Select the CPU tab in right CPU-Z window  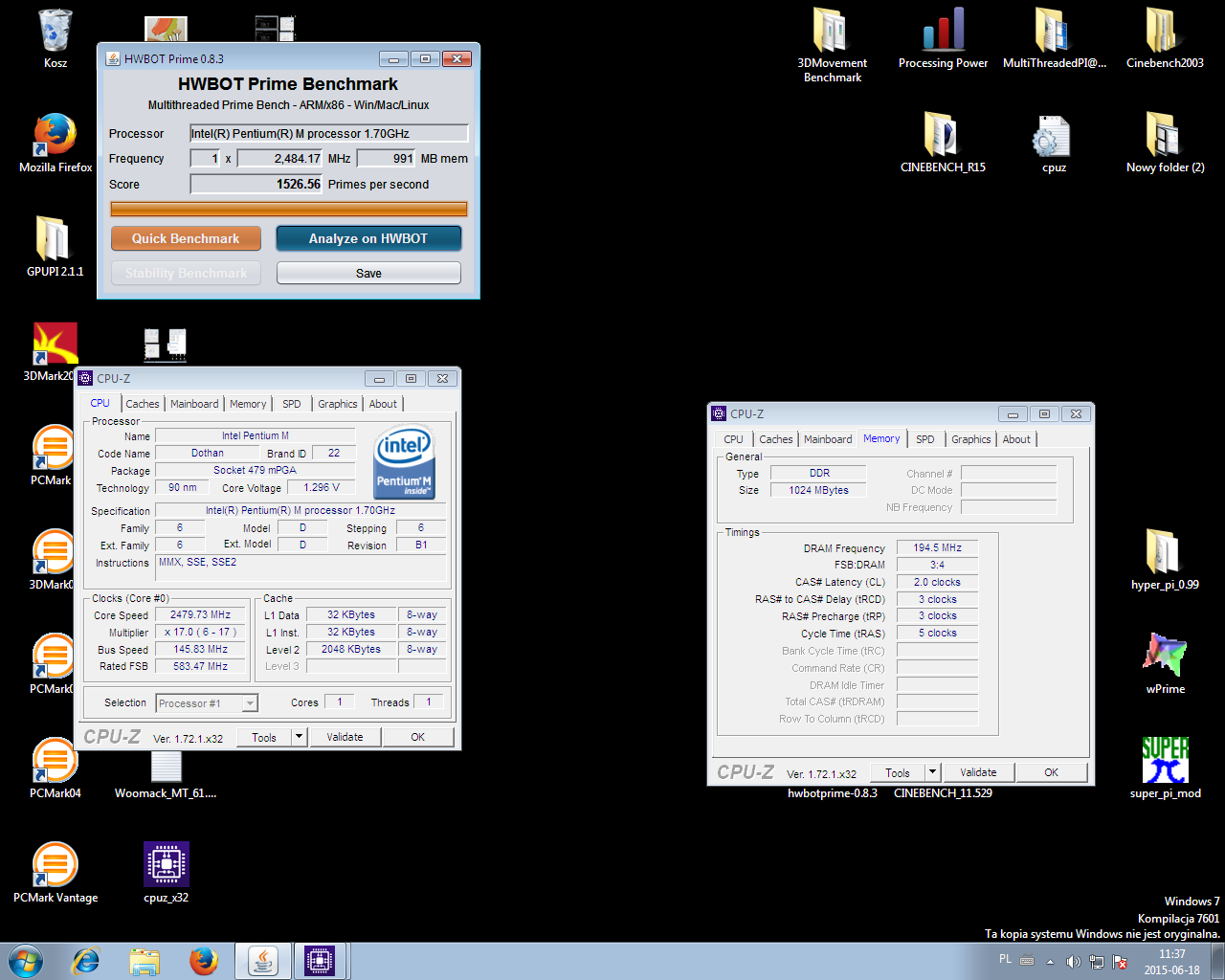pyautogui.click(x=733, y=439)
